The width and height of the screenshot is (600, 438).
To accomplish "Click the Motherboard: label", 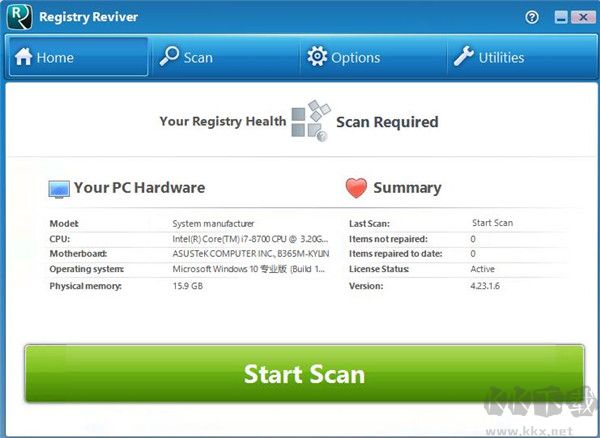I will pyautogui.click(x=78, y=254).
